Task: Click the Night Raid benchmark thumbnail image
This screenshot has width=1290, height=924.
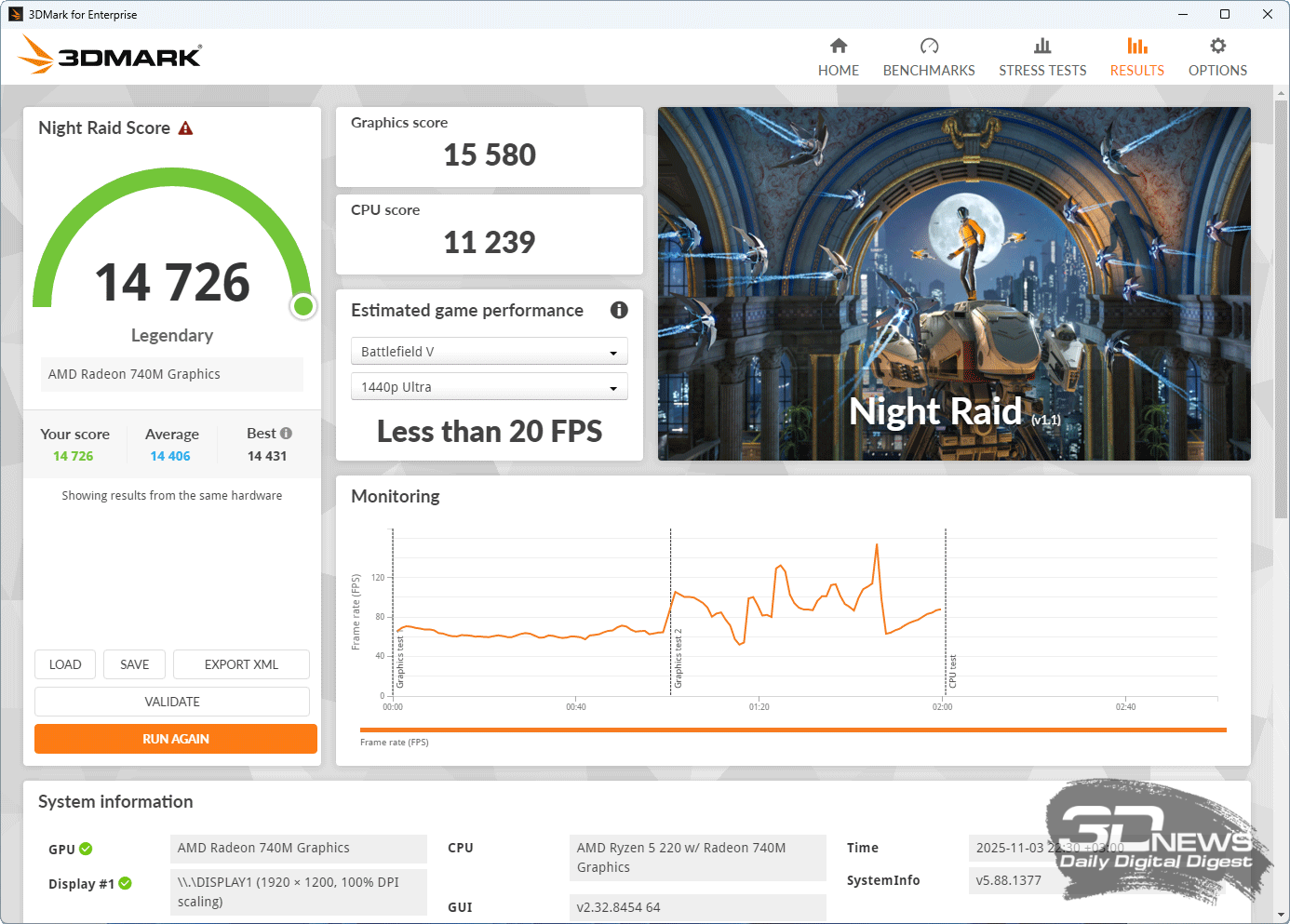Action: [x=954, y=284]
